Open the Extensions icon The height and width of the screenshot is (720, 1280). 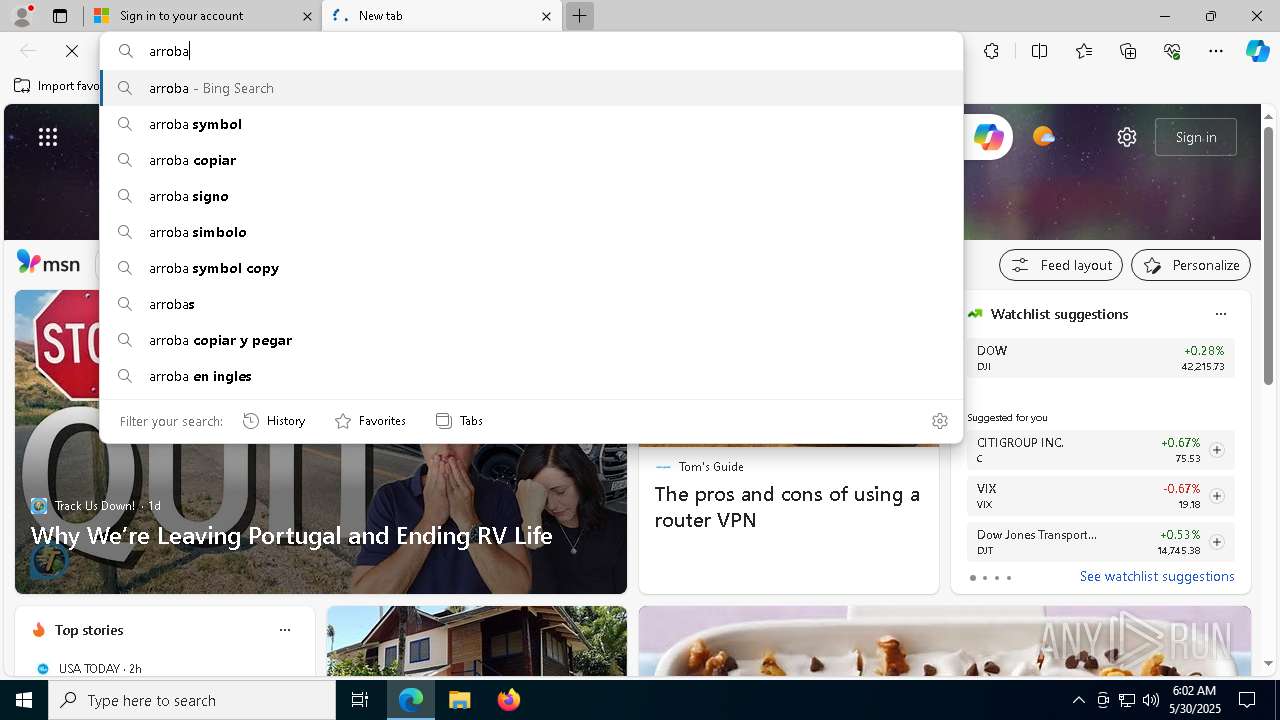[x=991, y=51]
